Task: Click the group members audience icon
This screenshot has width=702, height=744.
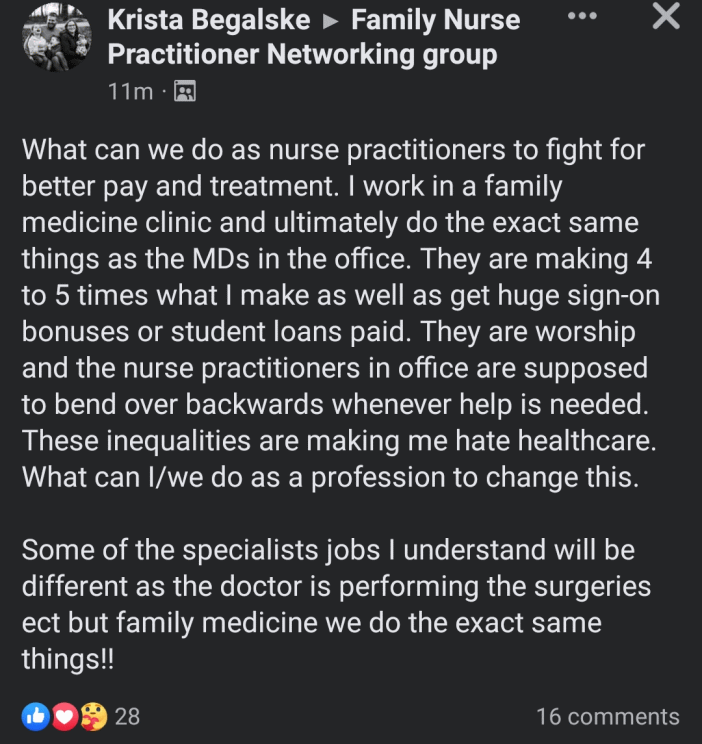Action: (185, 91)
